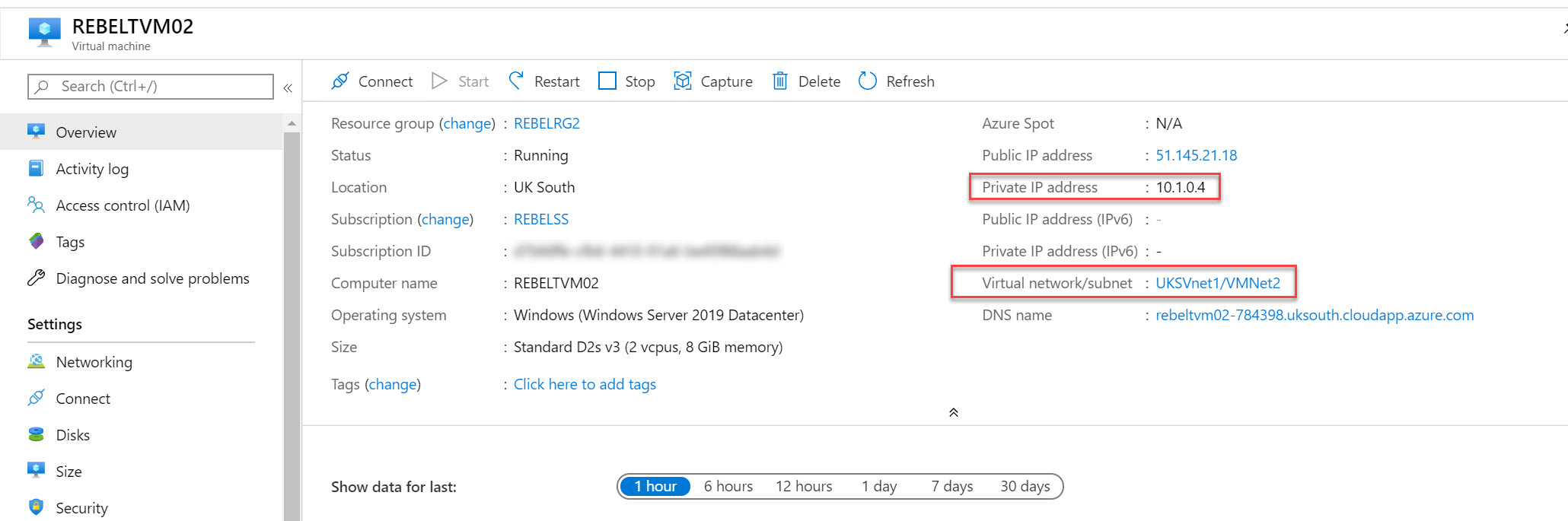This screenshot has width=1568, height=521.
Task: Open the Overview menu item
Action: coord(142,132)
